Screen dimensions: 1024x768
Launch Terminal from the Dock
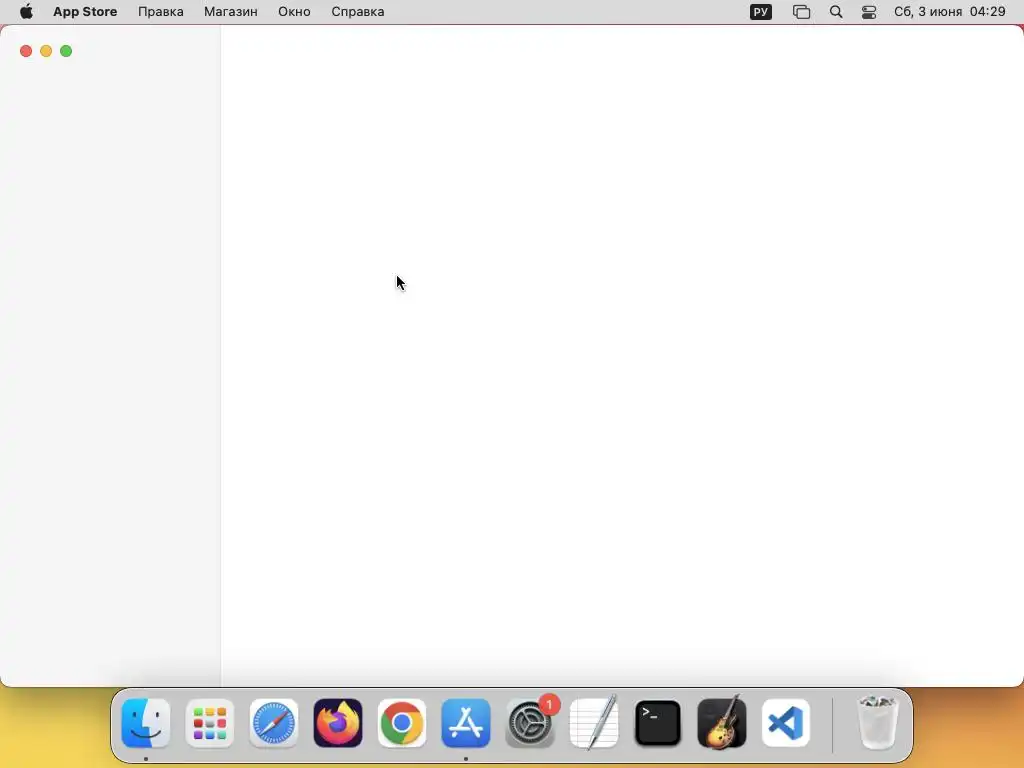[x=658, y=723]
